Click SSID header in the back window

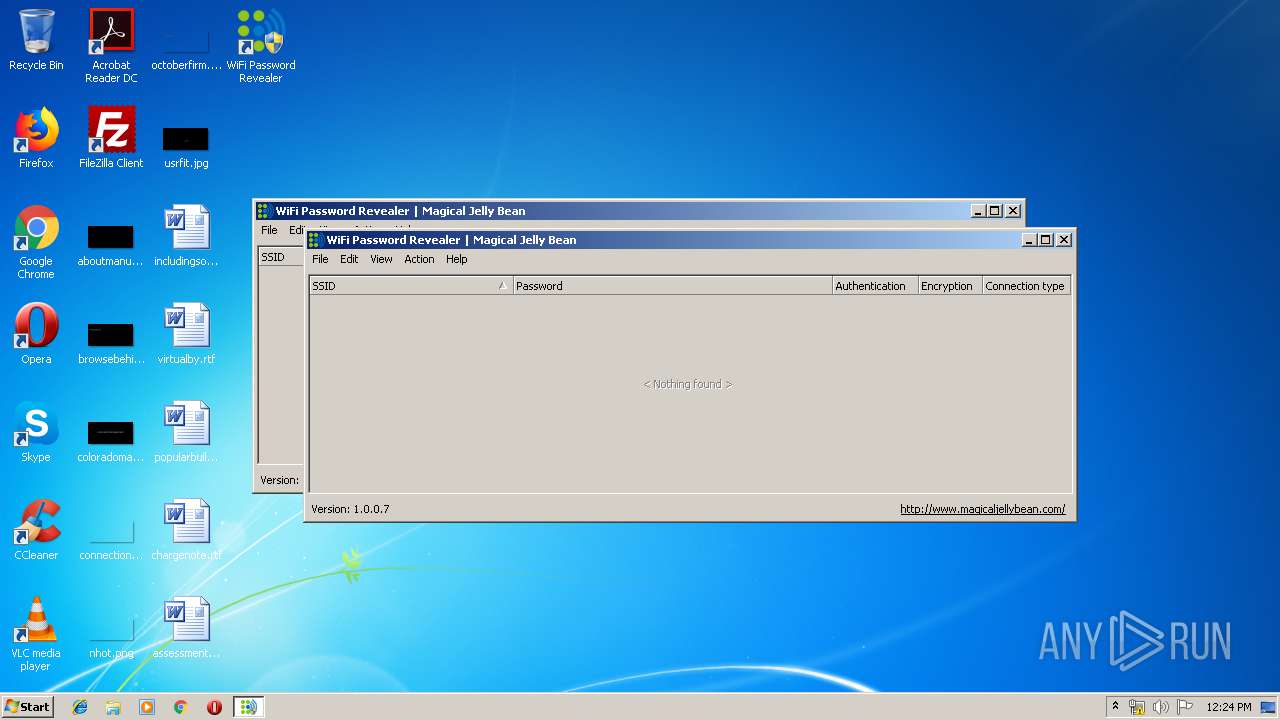point(281,257)
